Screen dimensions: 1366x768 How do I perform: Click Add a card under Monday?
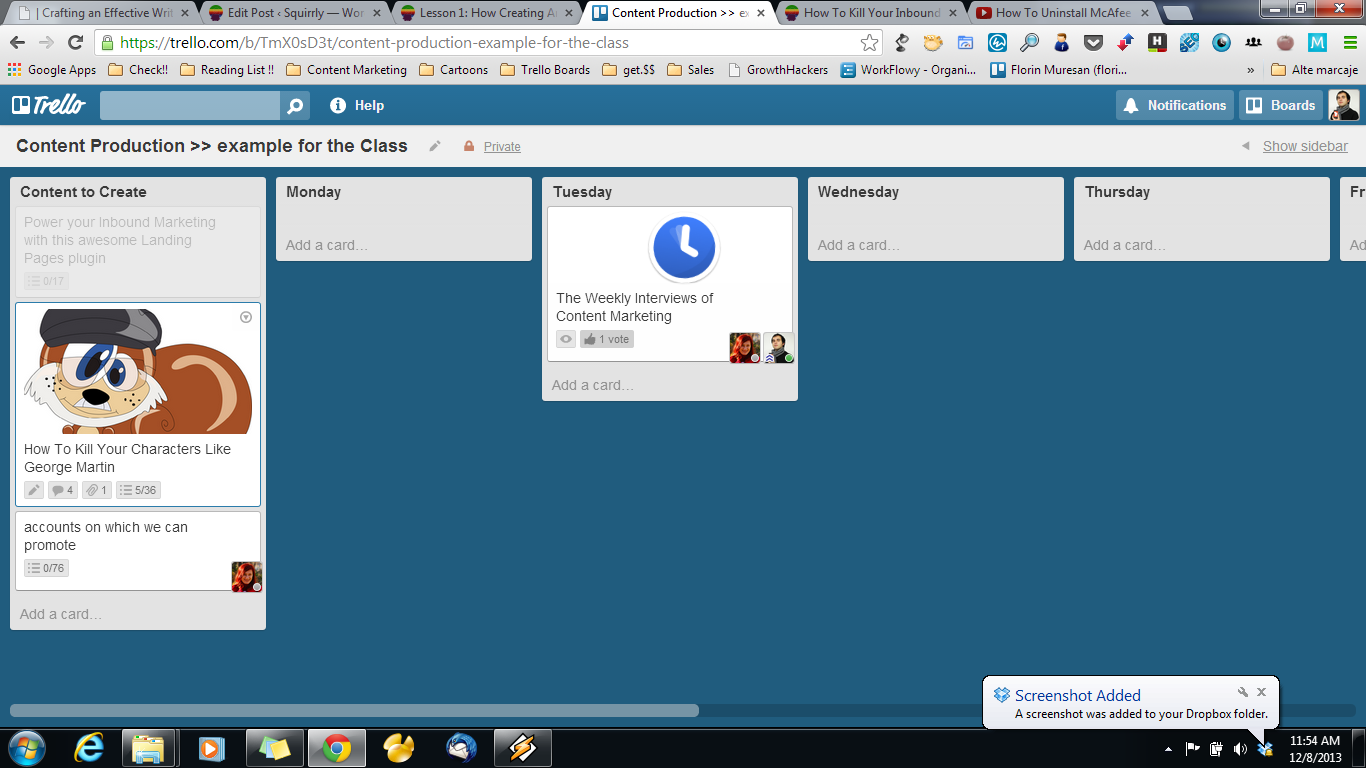326,245
